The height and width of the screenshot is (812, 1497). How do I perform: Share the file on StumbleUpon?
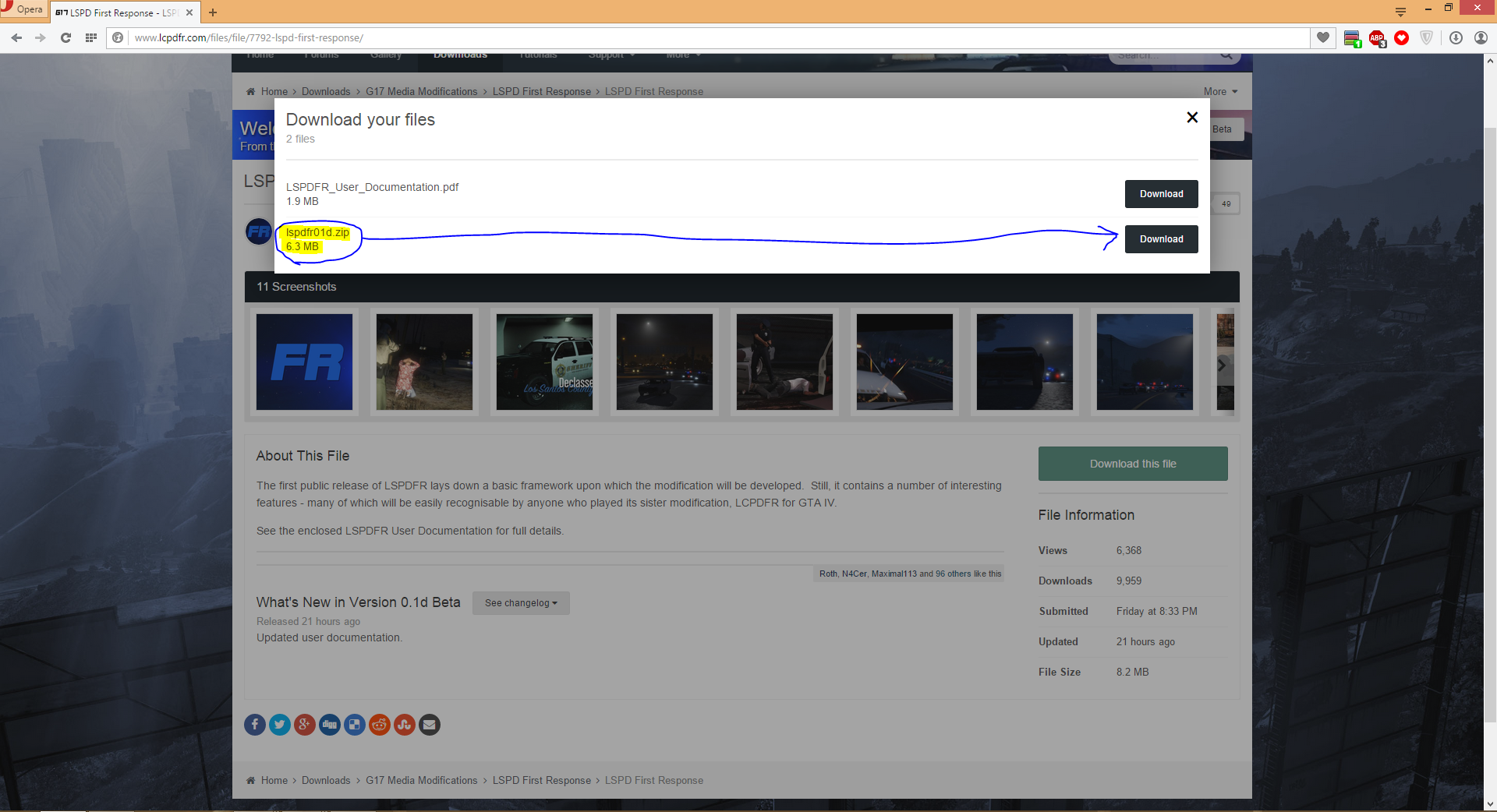[405, 725]
